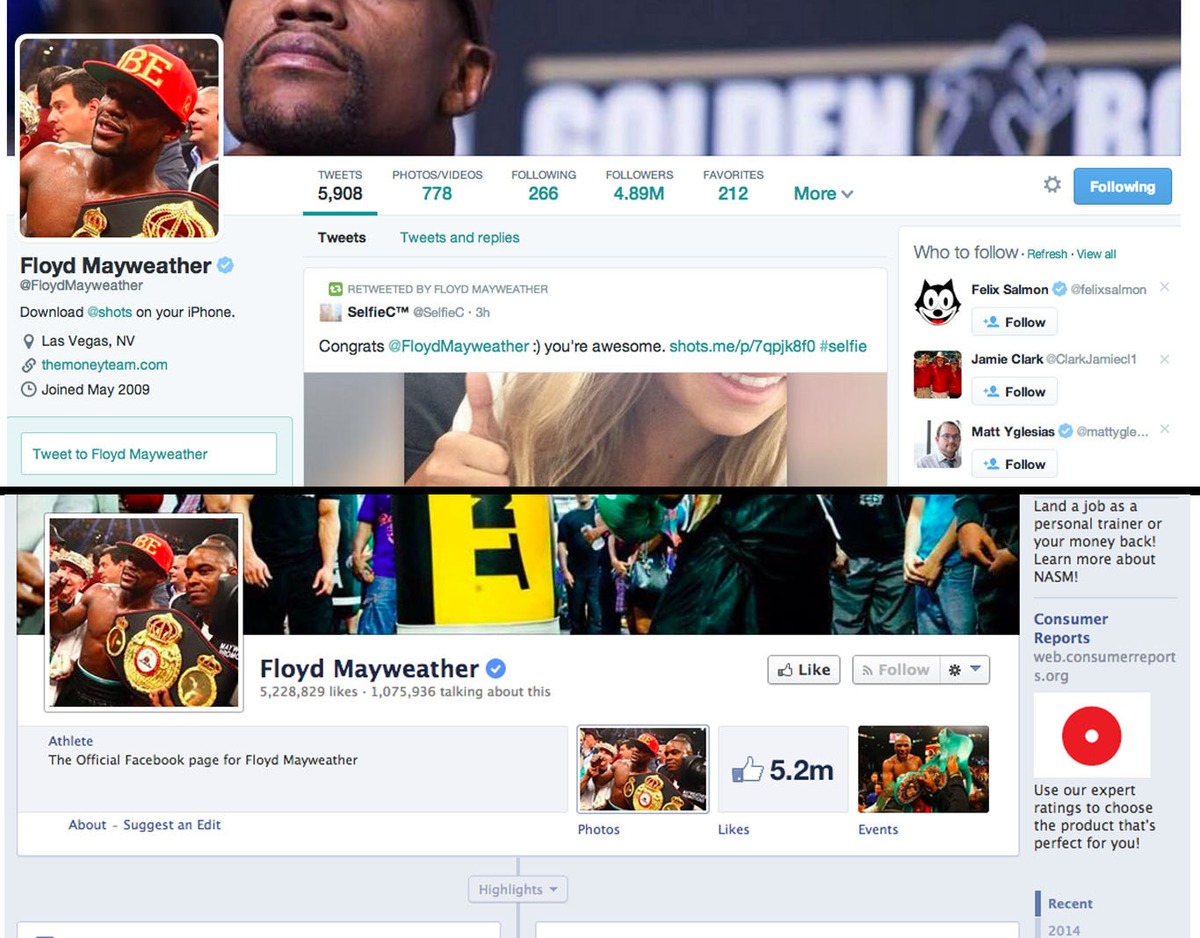The height and width of the screenshot is (938, 1200).
Task: Click the Tweet to Floyd Mayweather field
Action: [x=148, y=454]
